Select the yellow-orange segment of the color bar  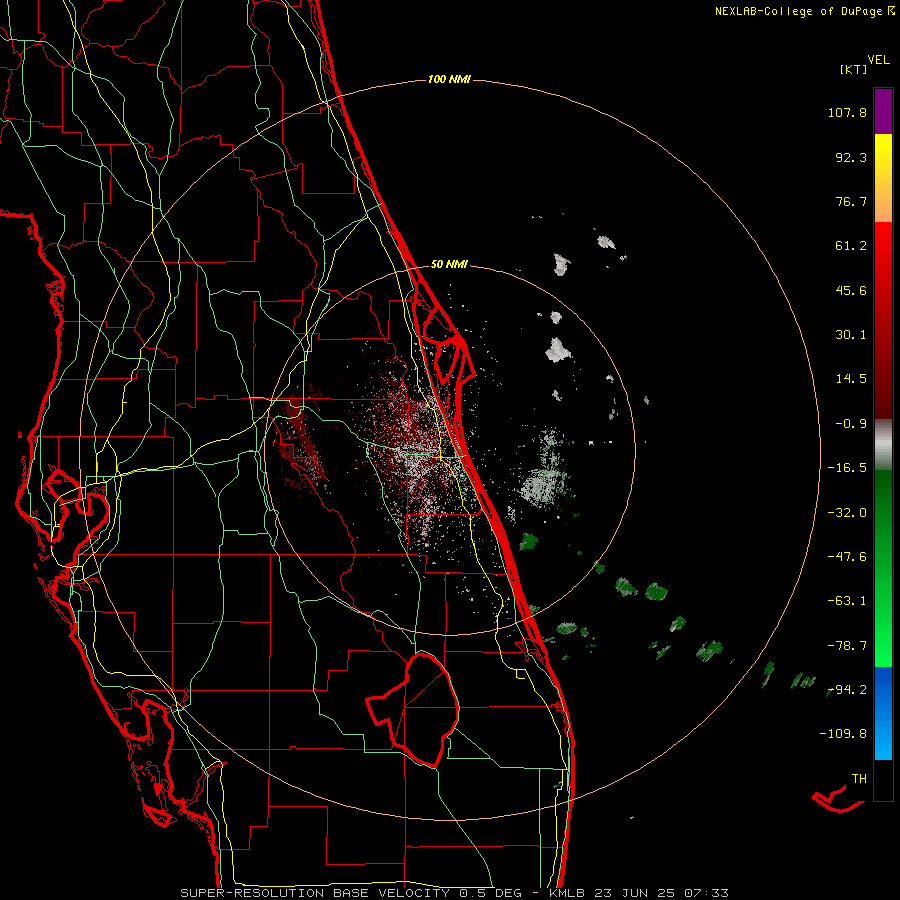click(x=883, y=178)
